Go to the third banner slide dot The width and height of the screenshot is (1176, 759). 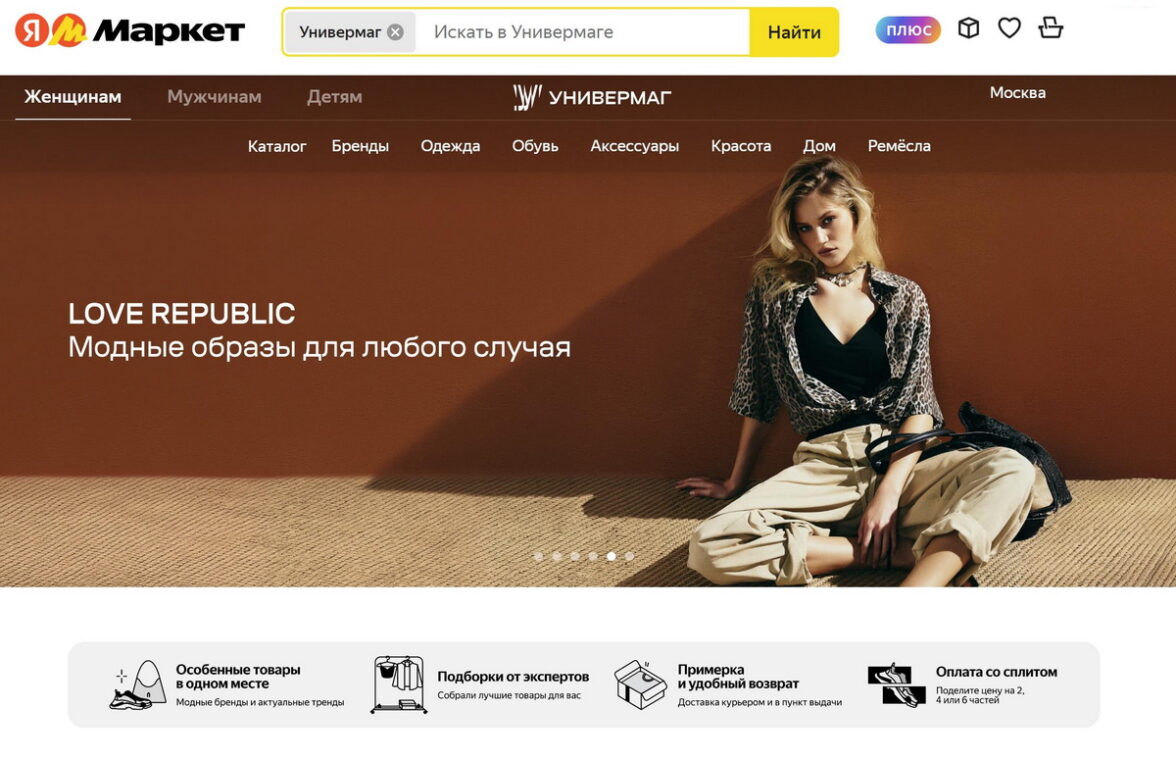[574, 556]
